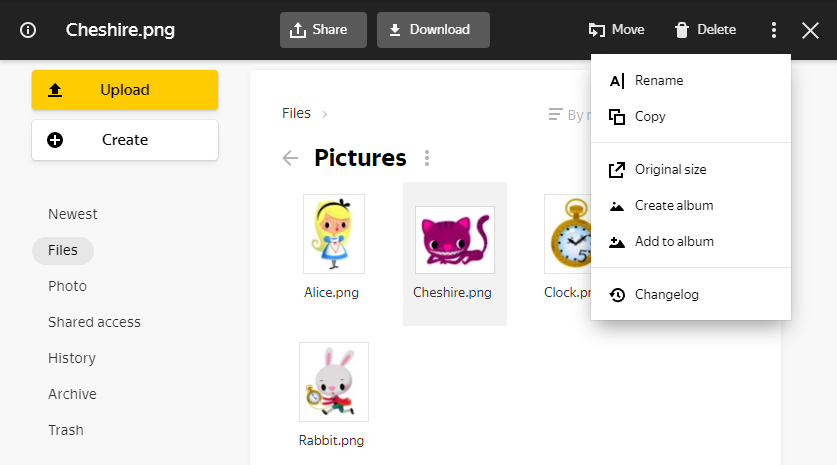Select Files in the sidebar
This screenshot has height=465, width=837.
[63, 250]
